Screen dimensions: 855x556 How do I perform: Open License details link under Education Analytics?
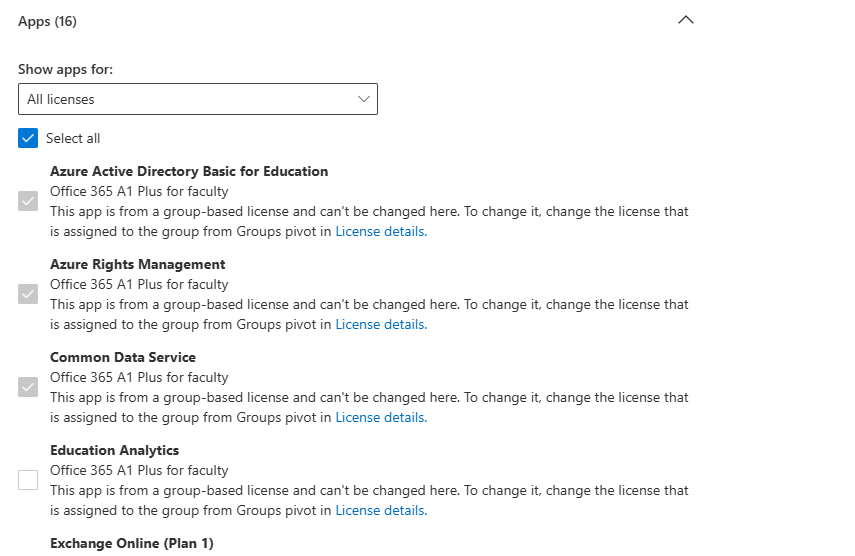point(381,511)
